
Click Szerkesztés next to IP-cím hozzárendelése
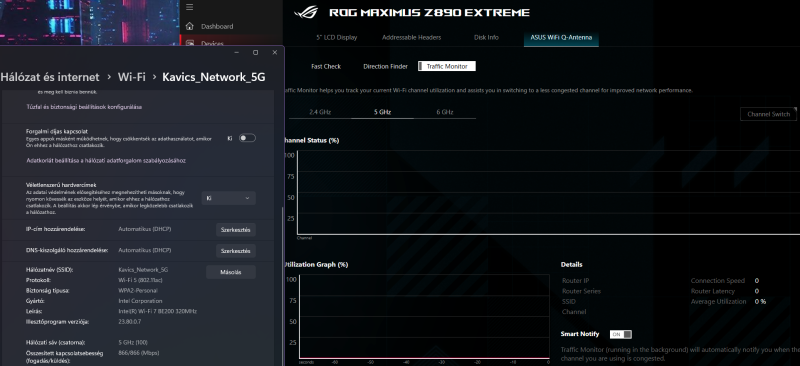pyautogui.click(x=236, y=230)
